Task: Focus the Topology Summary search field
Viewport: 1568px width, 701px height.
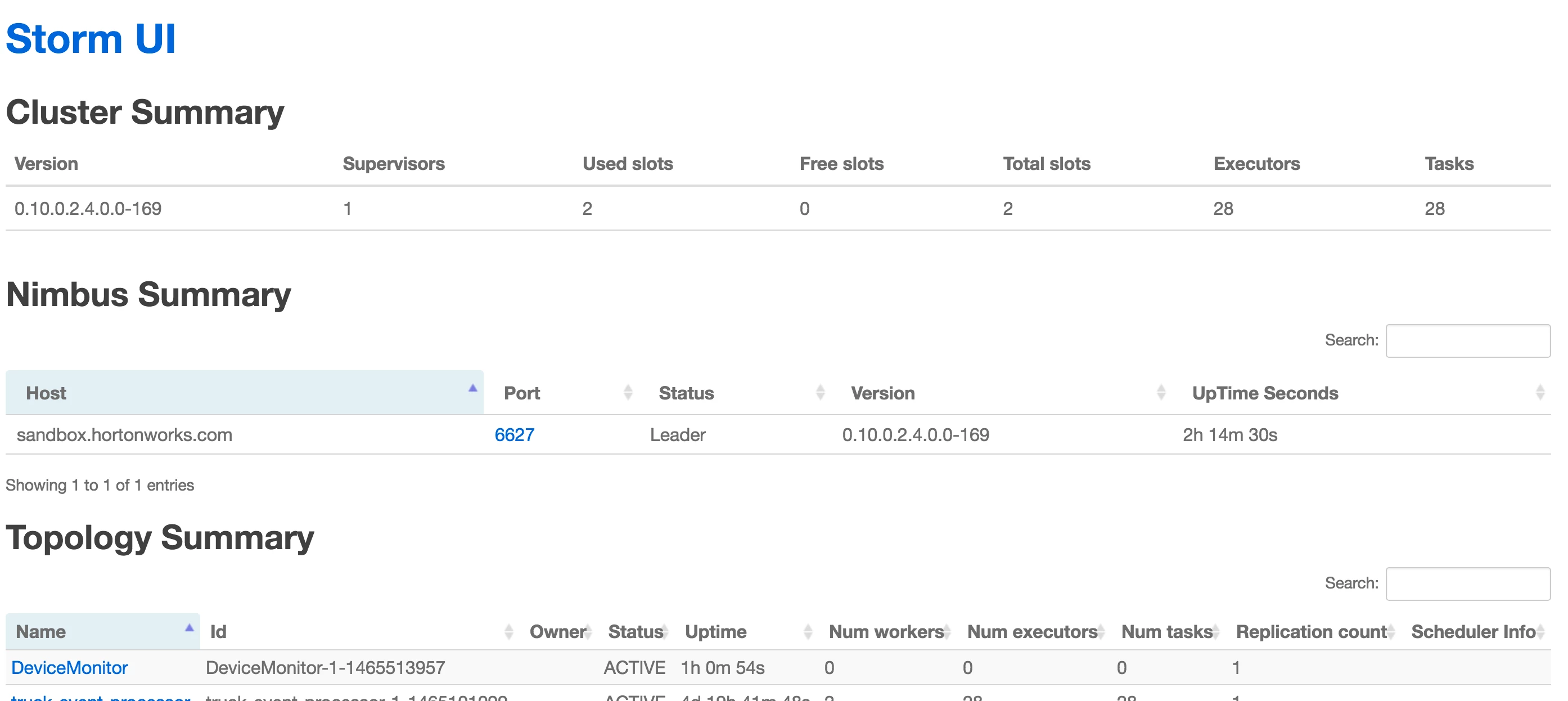Action: pos(1467,583)
